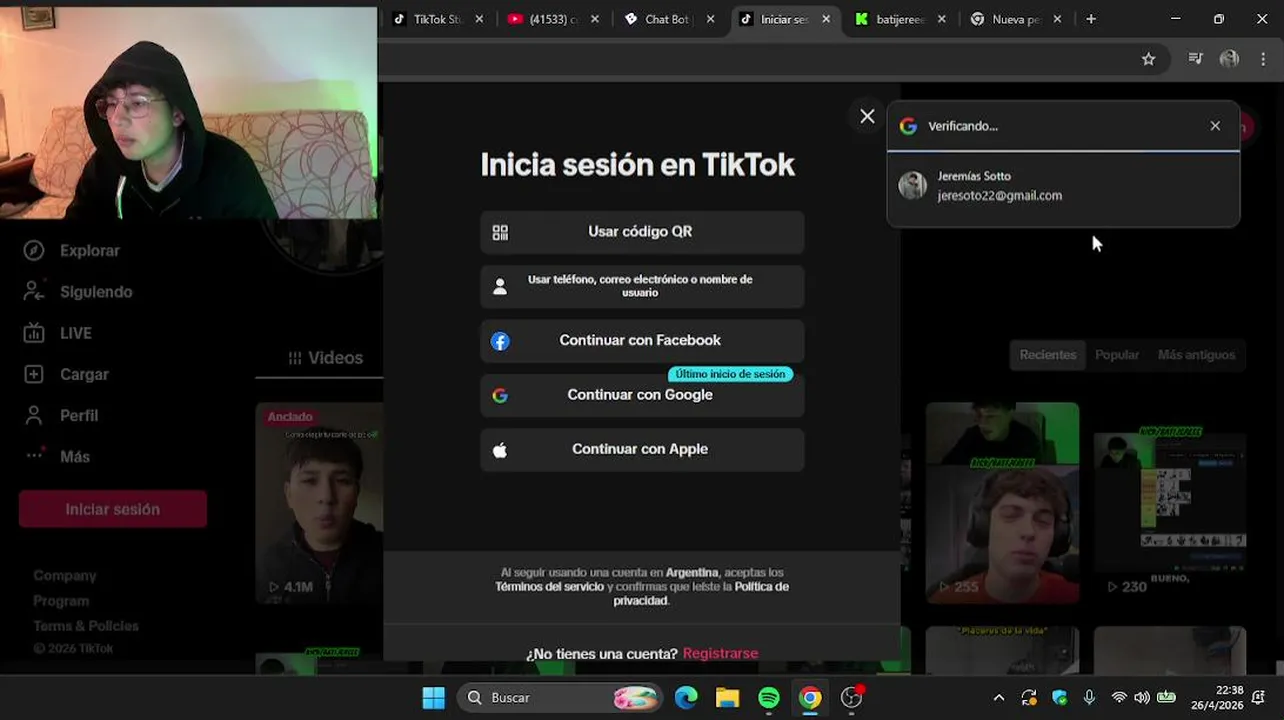Select Jeremías Sotto Google account
This screenshot has width=1284, height=720.
click(1063, 186)
